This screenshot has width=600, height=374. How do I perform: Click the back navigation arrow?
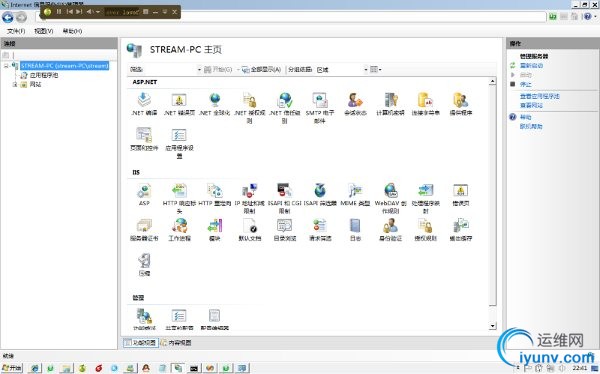coord(8,17)
